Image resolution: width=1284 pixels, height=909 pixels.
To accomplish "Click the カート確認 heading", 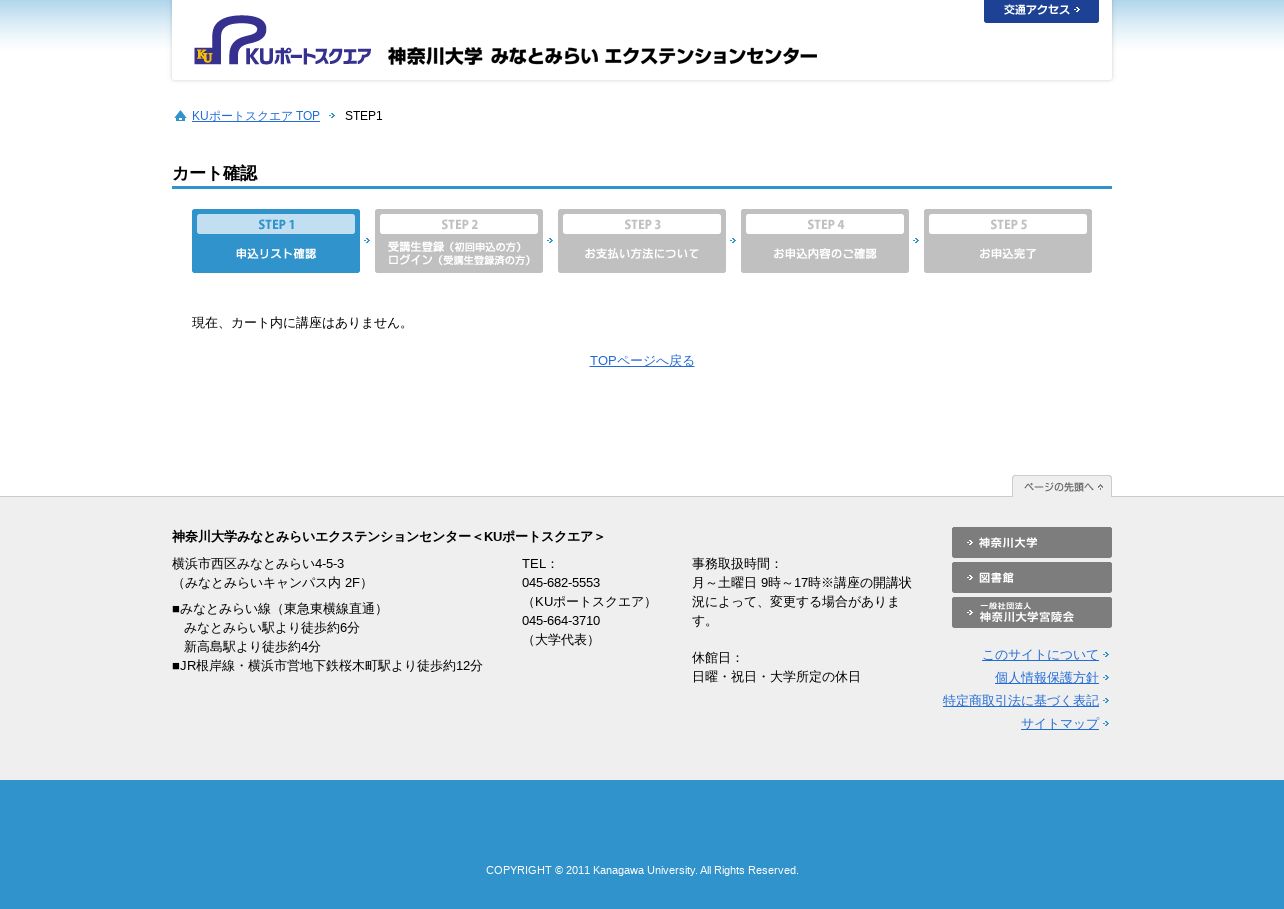I will [x=214, y=173].
